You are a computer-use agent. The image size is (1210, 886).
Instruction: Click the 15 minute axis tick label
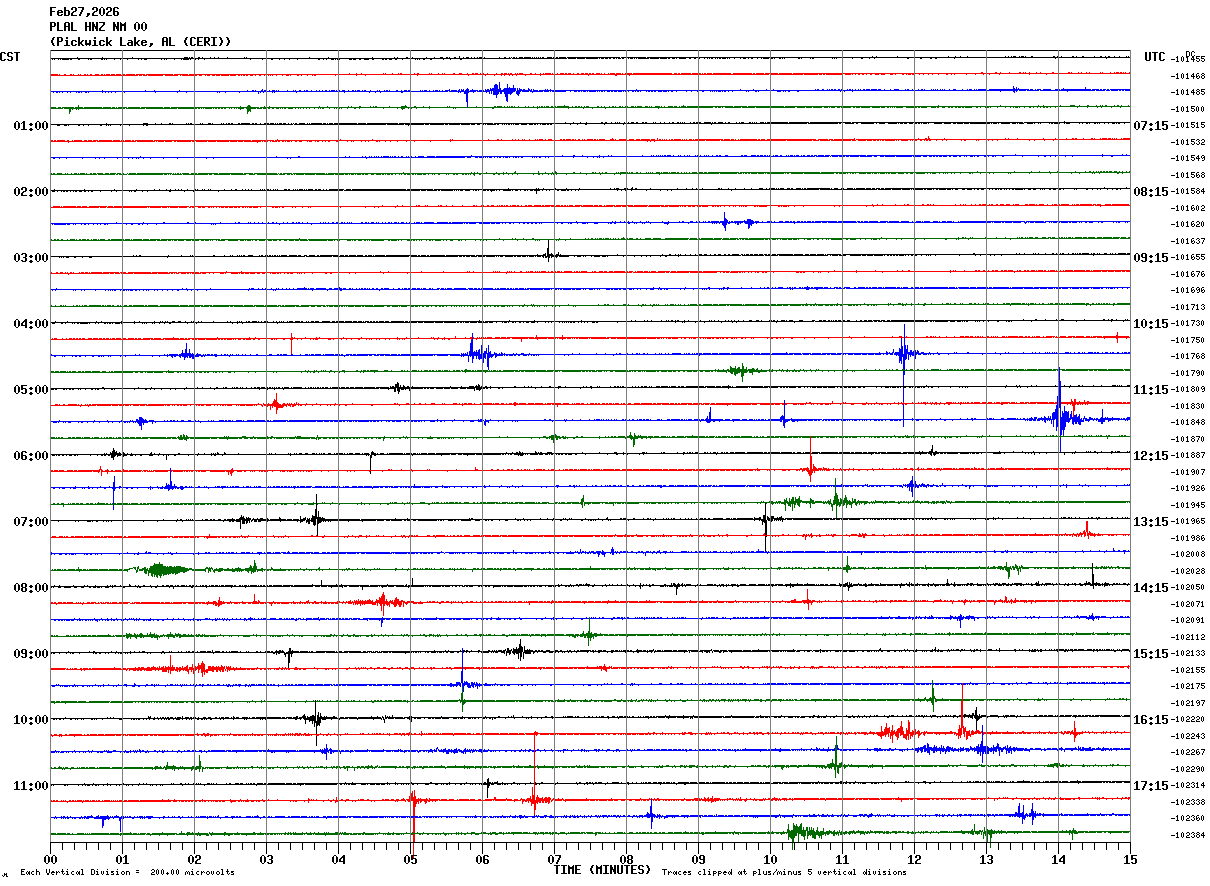tap(1130, 859)
